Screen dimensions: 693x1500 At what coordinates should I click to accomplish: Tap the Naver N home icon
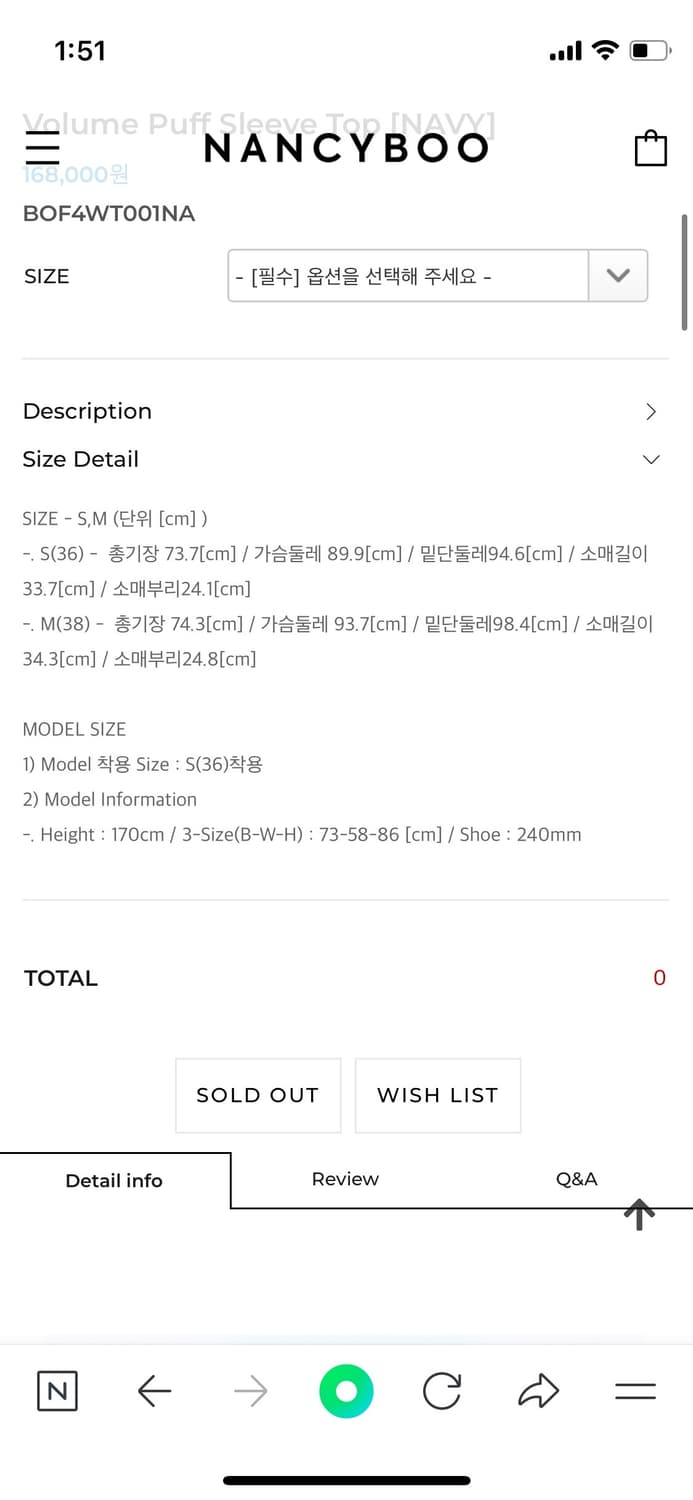pos(57,1390)
